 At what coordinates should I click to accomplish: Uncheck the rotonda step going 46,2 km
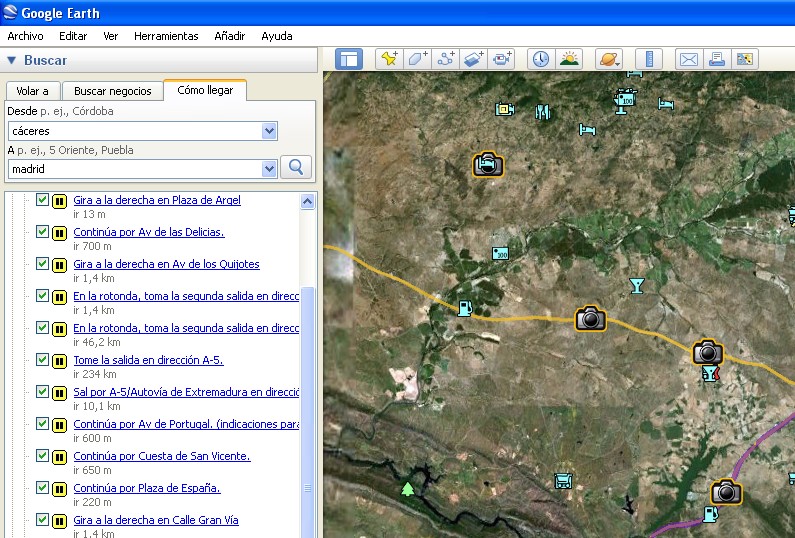[x=42, y=328]
